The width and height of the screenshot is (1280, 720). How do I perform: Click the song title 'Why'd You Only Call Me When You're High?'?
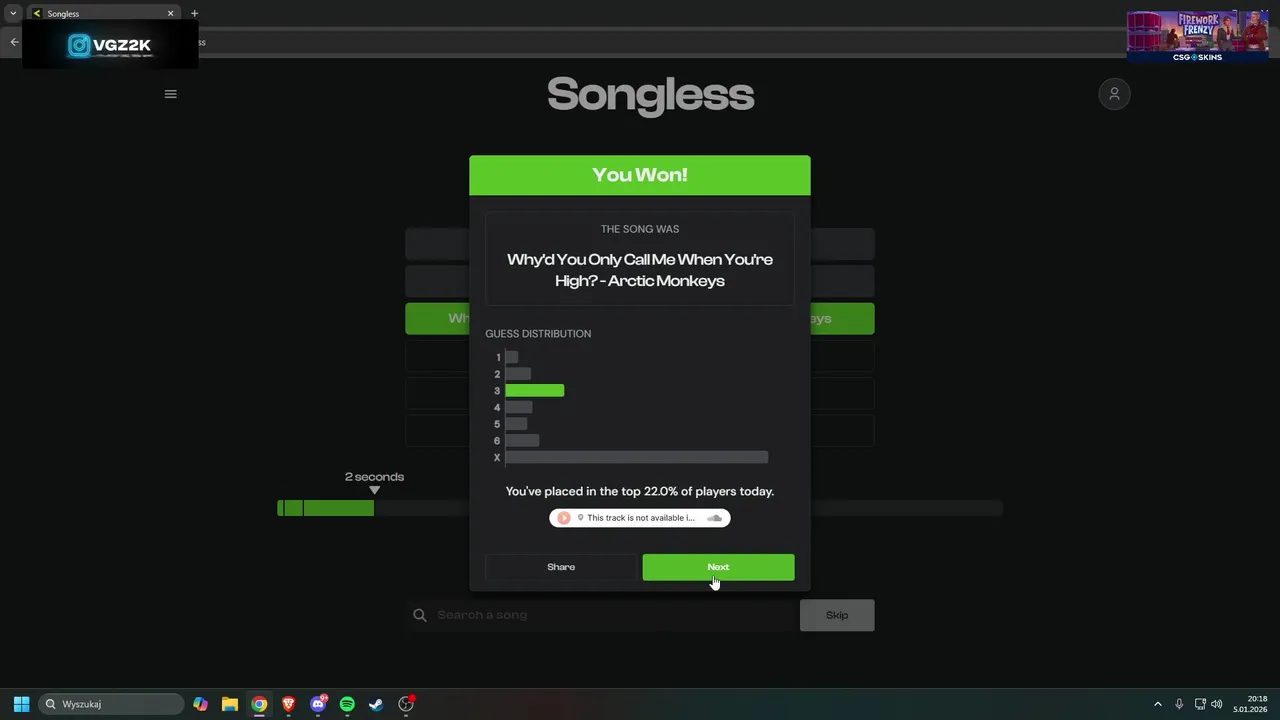click(x=640, y=270)
